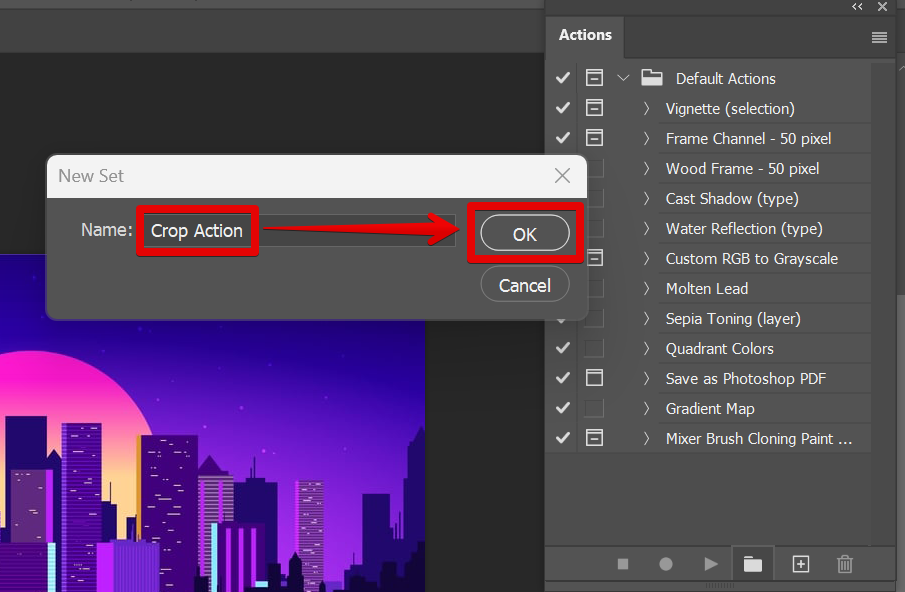Close the Actions panel with X icon
Screen dimensions: 905x592
[882, 7]
